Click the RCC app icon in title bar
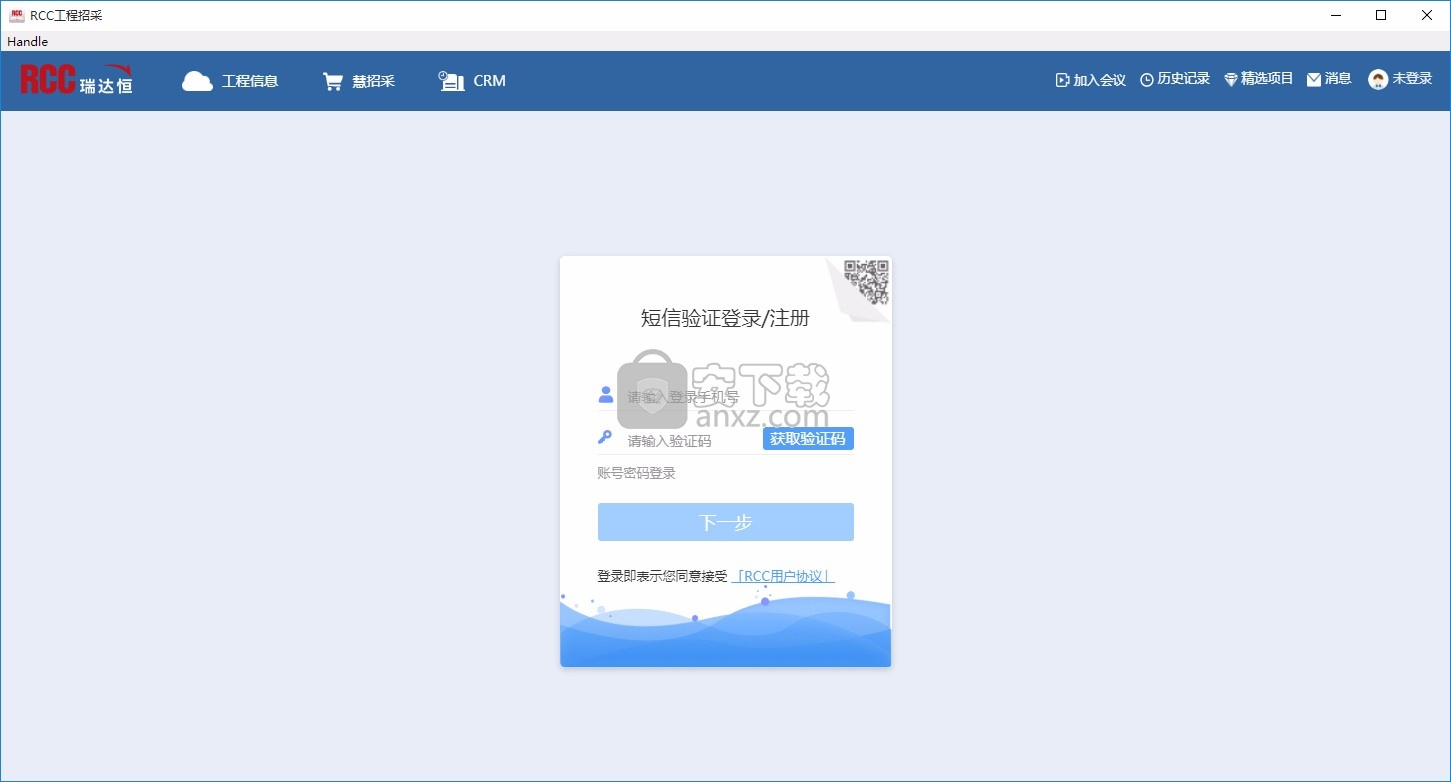This screenshot has height=782, width=1451. click(x=16, y=15)
